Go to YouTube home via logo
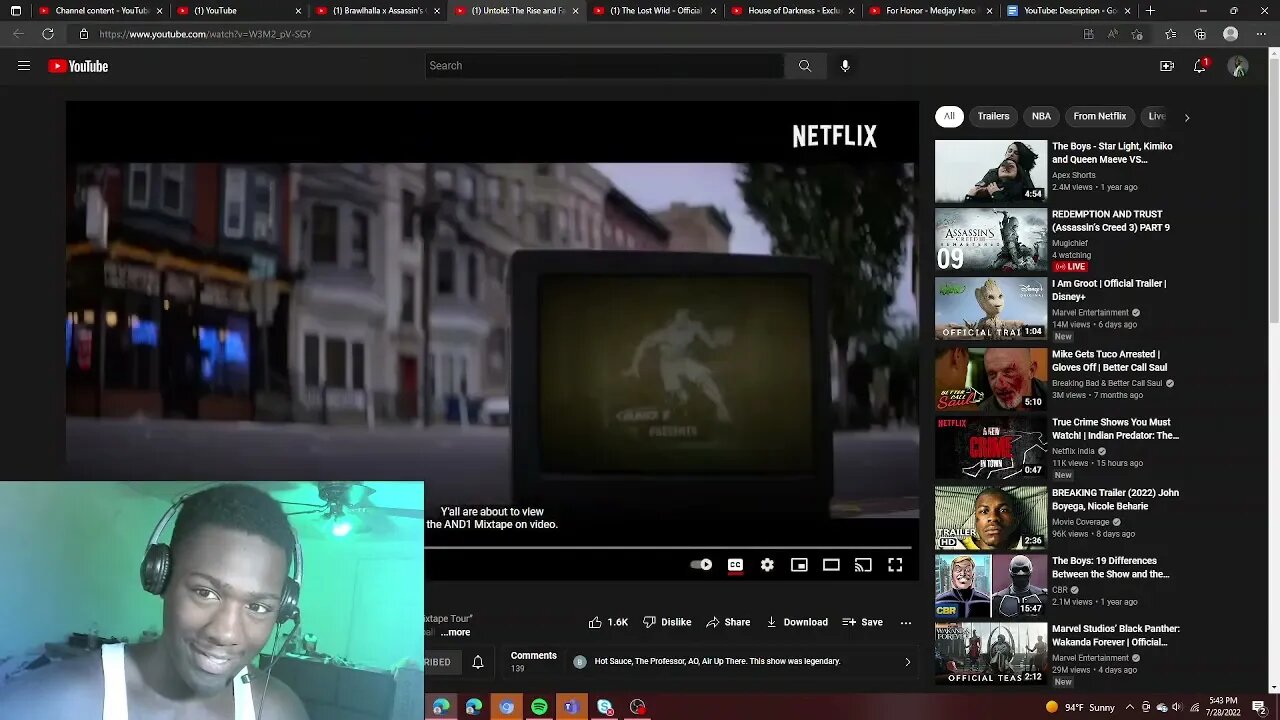 pos(78,66)
